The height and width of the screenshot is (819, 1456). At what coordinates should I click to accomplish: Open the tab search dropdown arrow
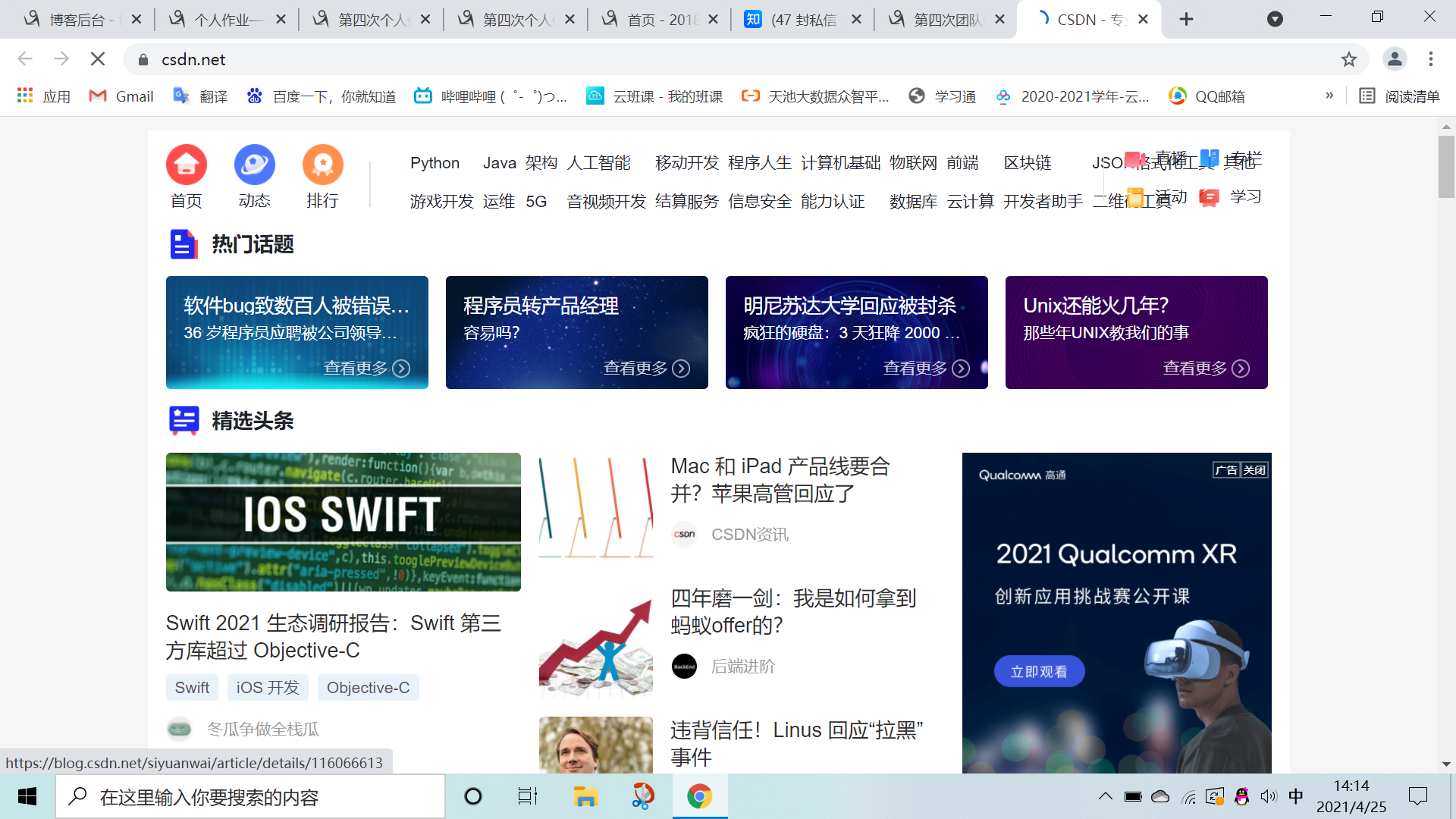click(1275, 20)
